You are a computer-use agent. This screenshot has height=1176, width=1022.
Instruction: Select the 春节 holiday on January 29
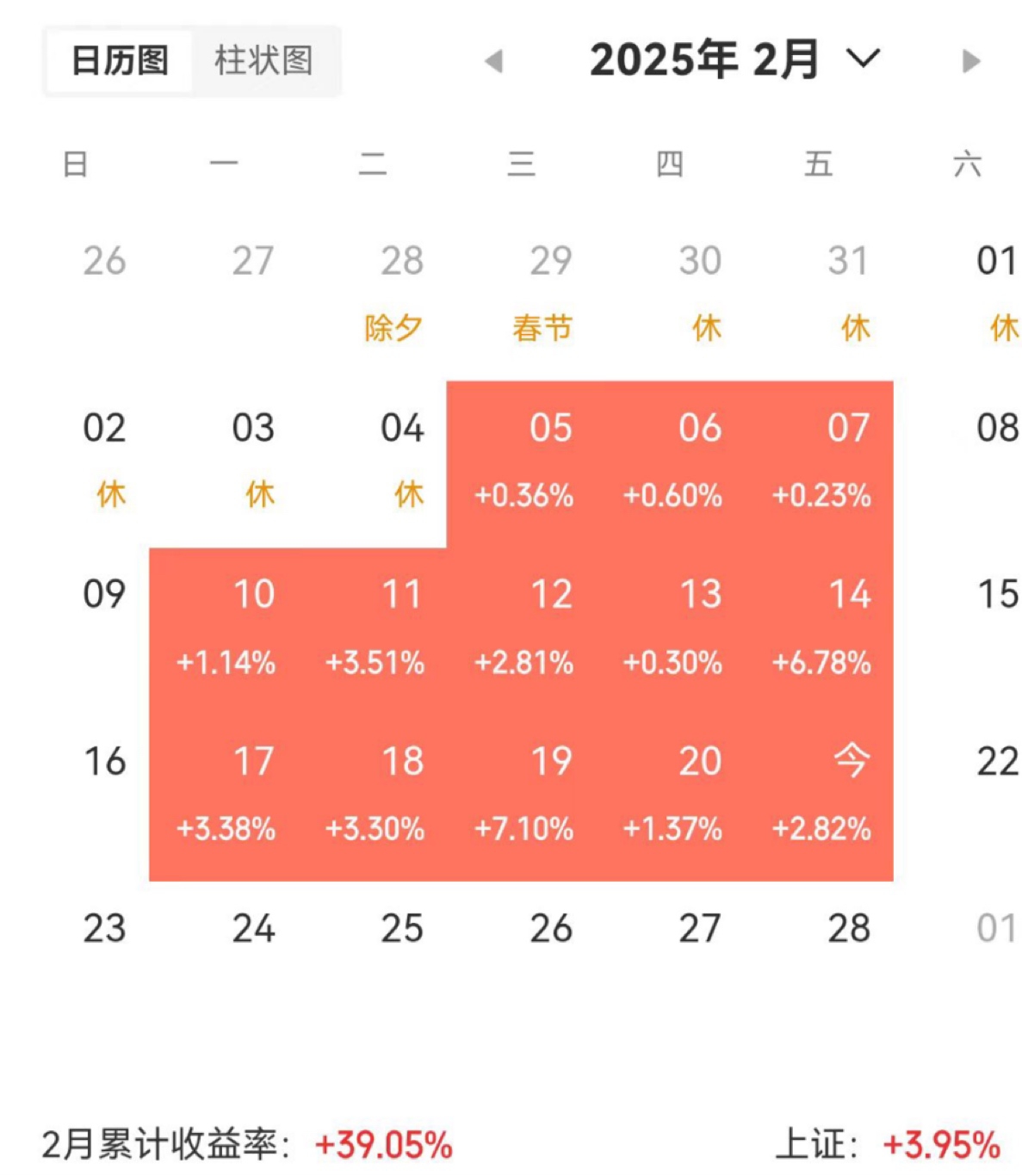542,328
